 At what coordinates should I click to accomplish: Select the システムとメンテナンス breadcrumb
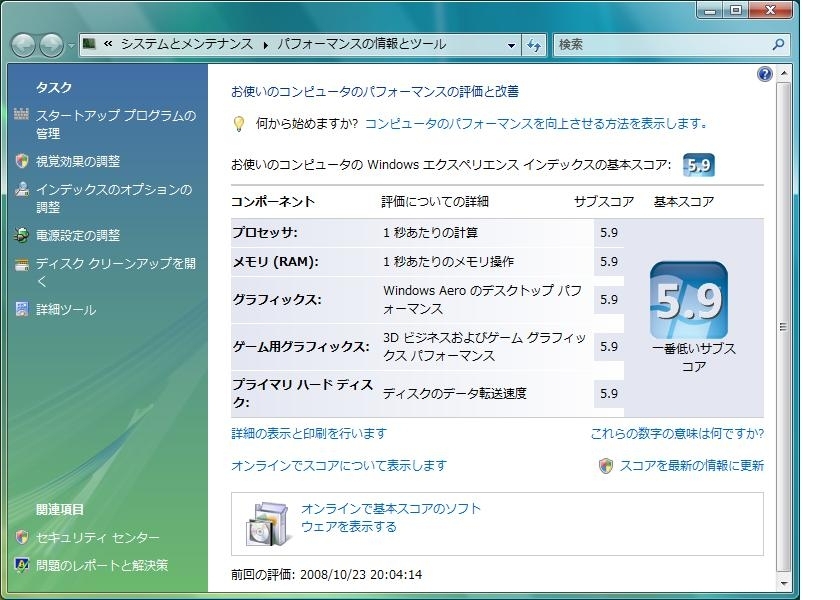point(186,44)
